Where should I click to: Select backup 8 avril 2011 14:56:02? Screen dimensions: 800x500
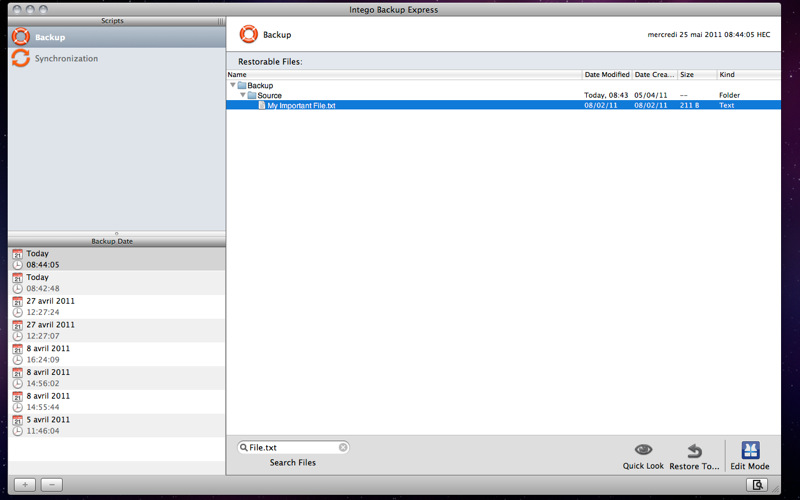click(116, 378)
